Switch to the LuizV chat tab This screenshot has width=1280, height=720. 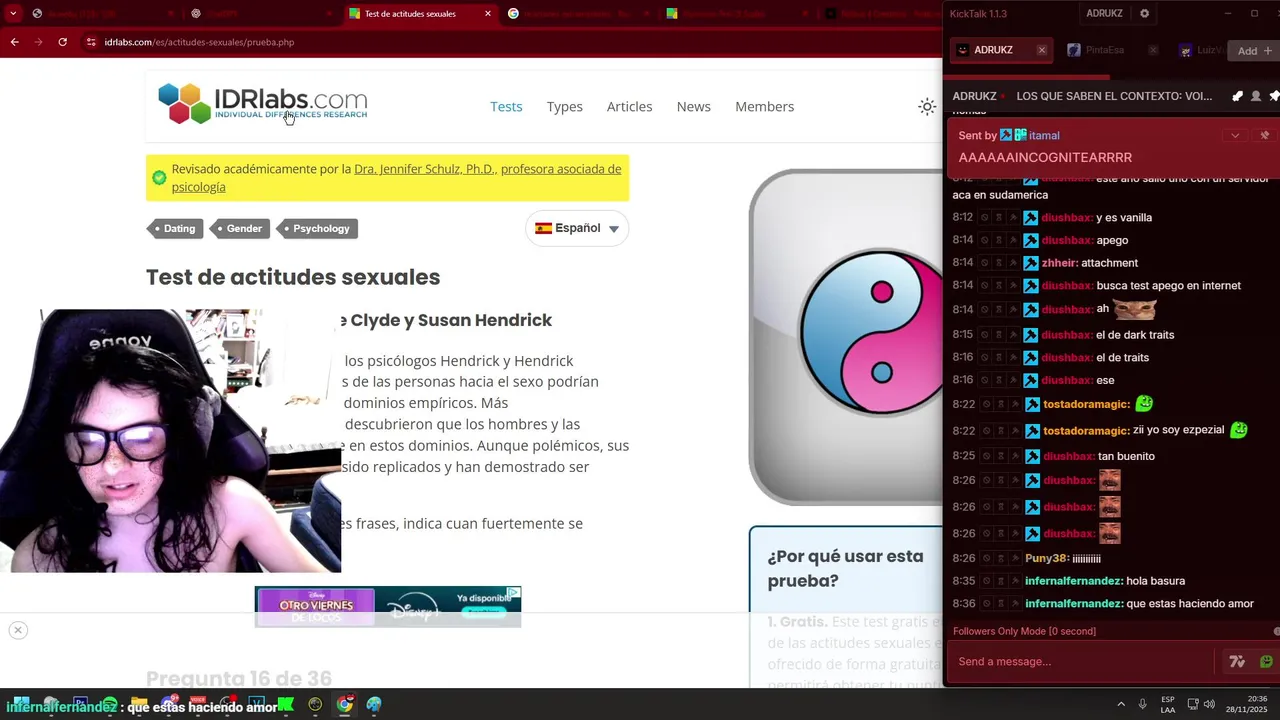click(1202, 50)
